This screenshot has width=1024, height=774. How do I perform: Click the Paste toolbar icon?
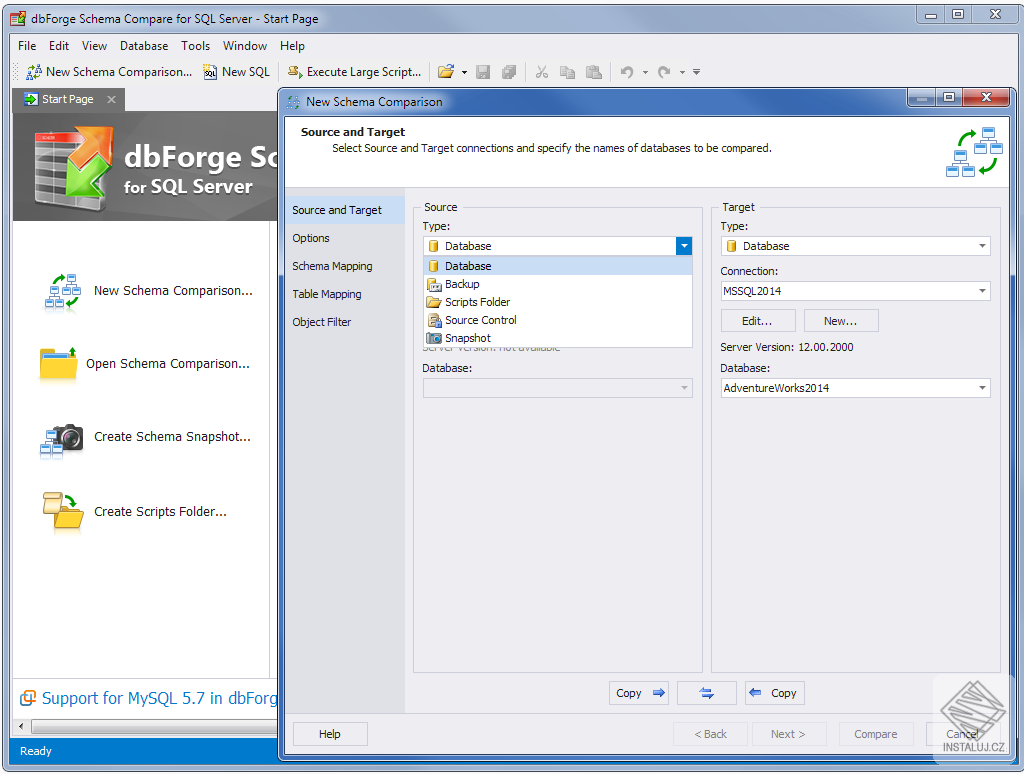(x=594, y=72)
